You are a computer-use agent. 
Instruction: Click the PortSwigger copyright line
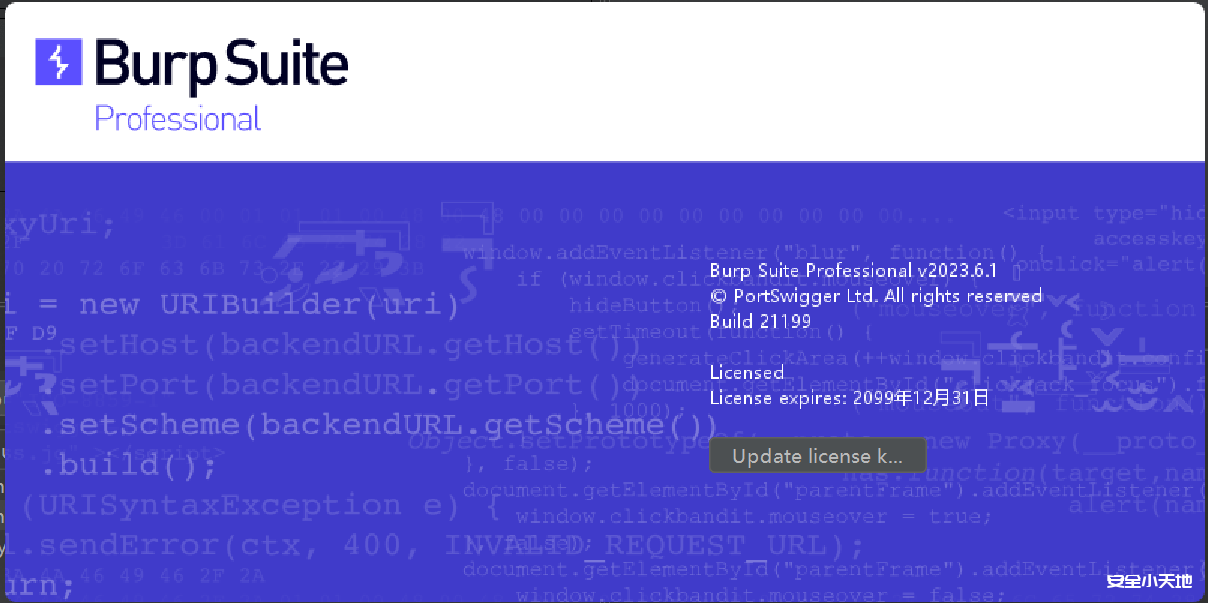click(x=875, y=295)
